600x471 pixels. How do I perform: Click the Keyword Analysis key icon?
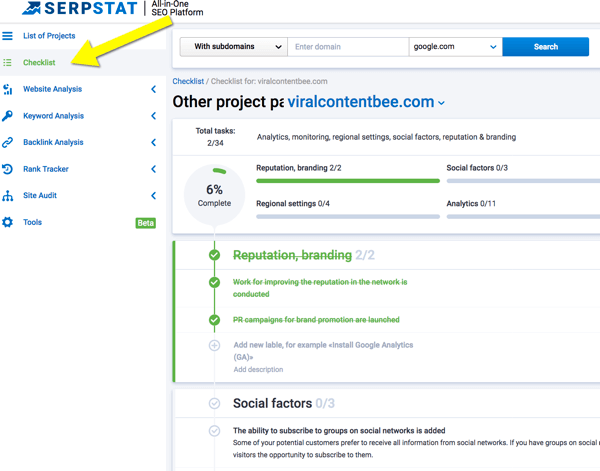coord(7,116)
